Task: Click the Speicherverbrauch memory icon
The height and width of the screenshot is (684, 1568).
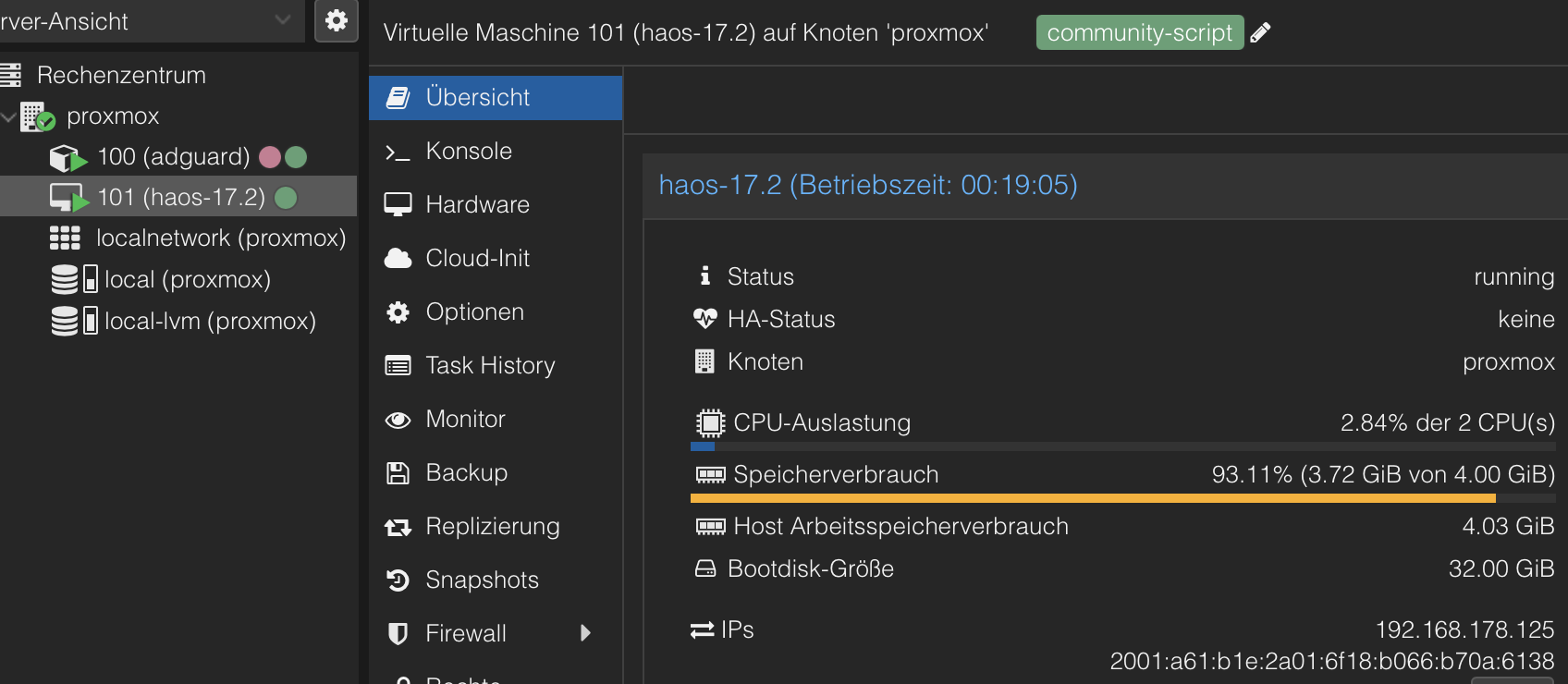Action: tap(710, 475)
